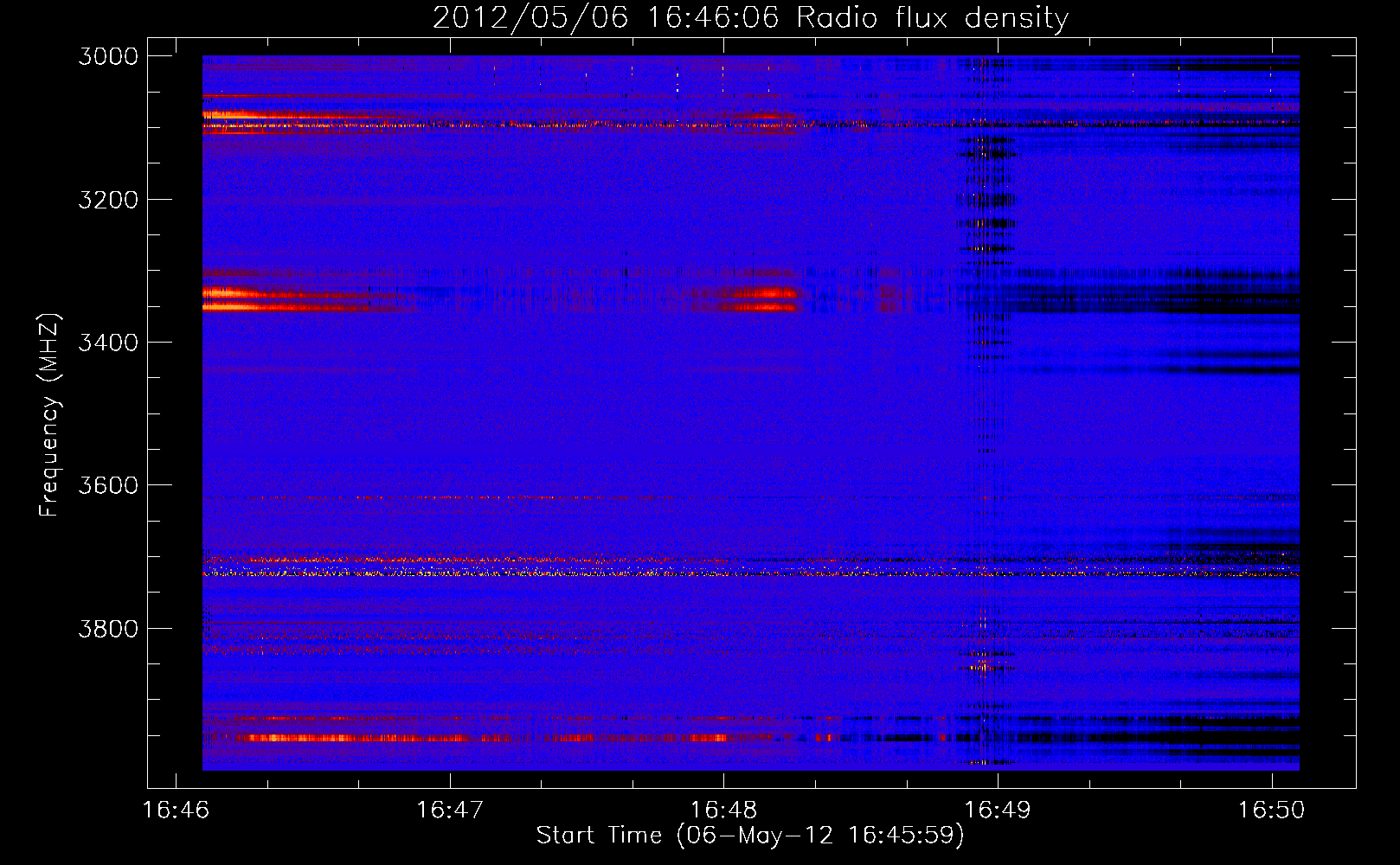Click the plot title '2012/05/06 16:46:06 Radio flux density'

tap(751, 17)
